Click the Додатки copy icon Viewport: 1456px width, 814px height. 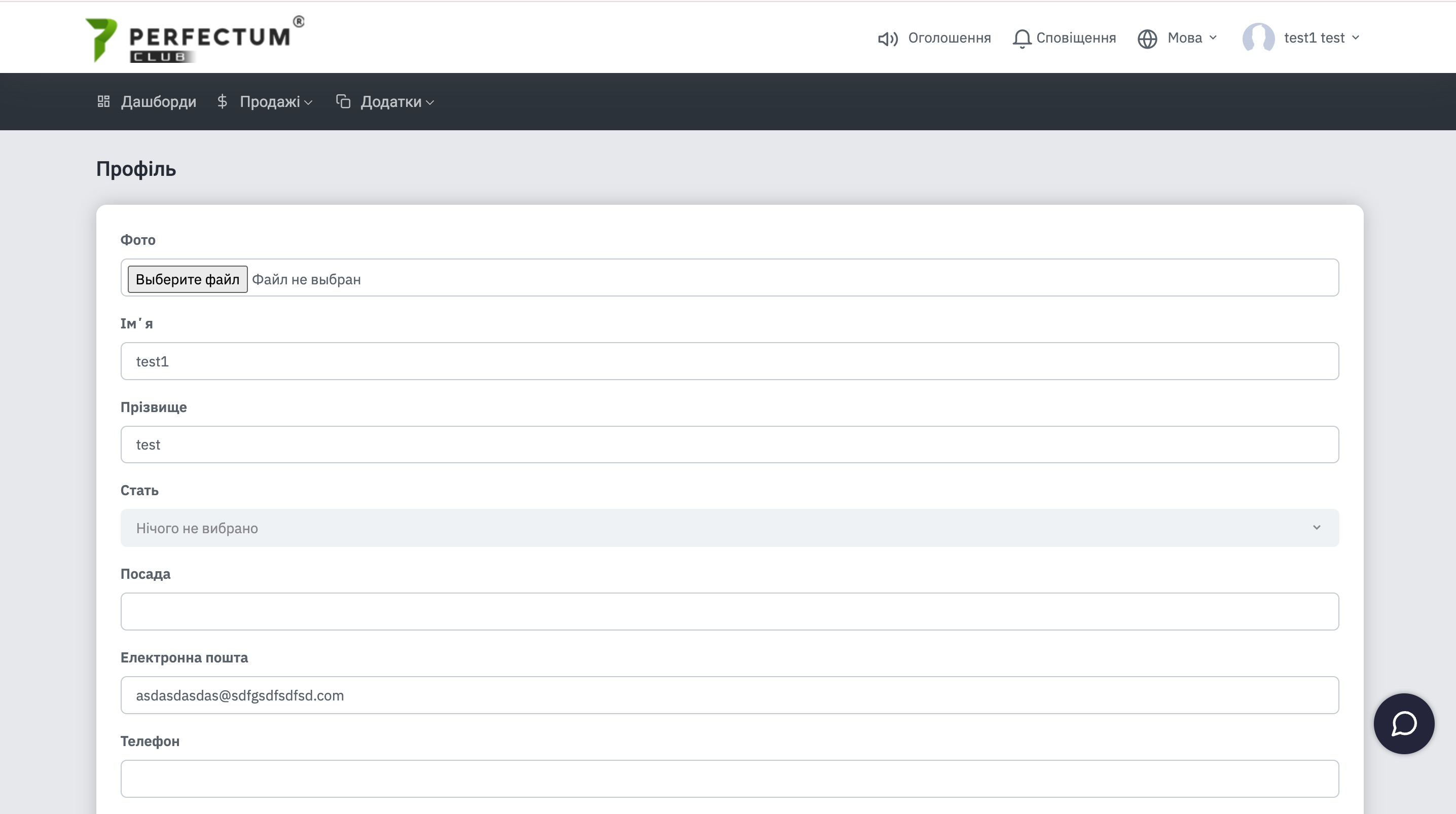pos(343,102)
